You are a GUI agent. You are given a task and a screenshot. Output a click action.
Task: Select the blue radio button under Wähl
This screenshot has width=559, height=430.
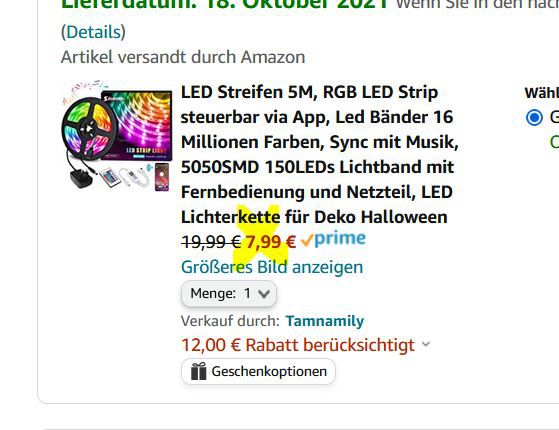click(534, 118)
